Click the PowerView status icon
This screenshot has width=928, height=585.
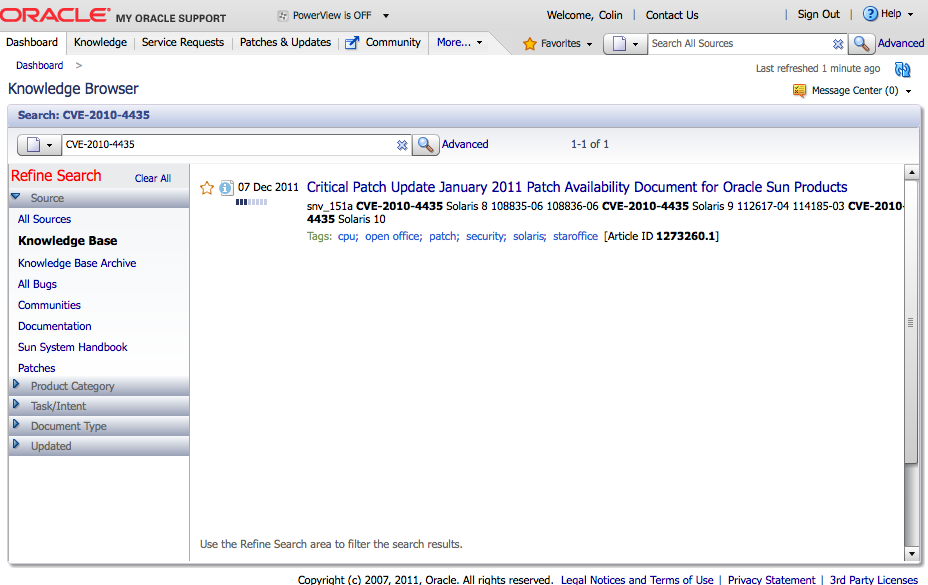(x=283, y=16)
